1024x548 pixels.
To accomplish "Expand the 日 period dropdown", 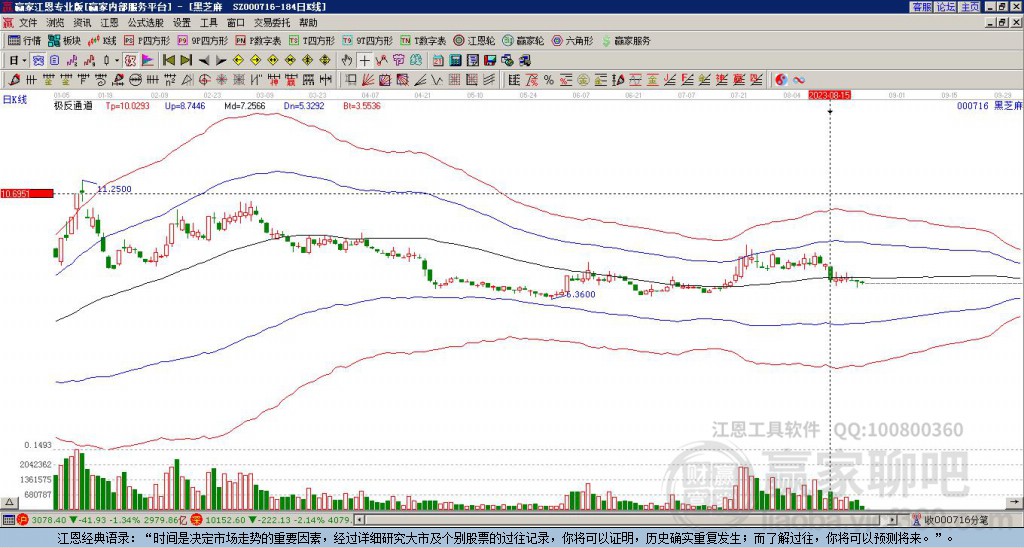I will point(18,60).
